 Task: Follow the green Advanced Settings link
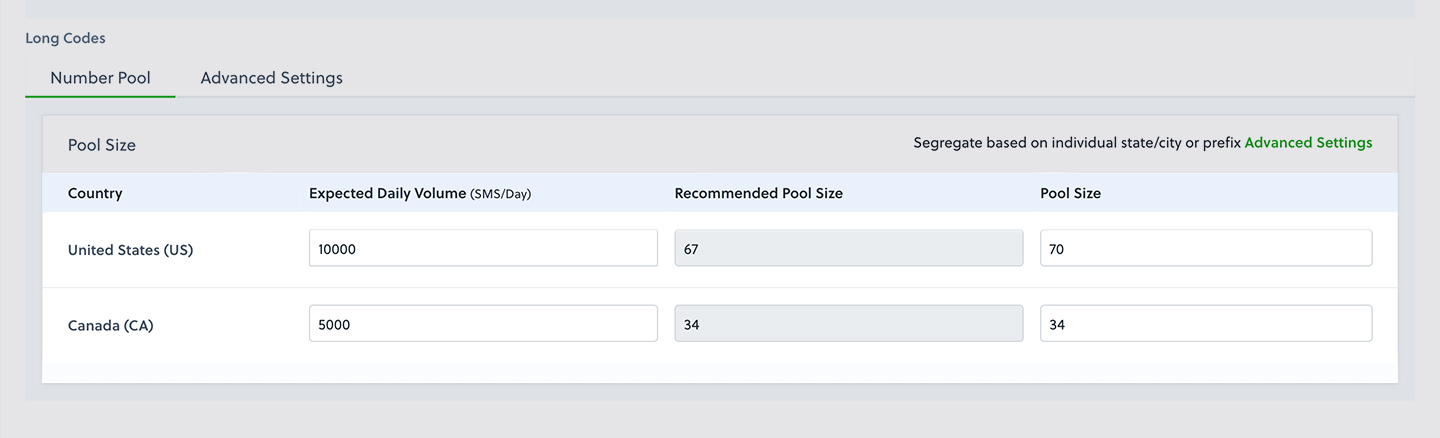pyautogui.click(x=1308, y=143)
